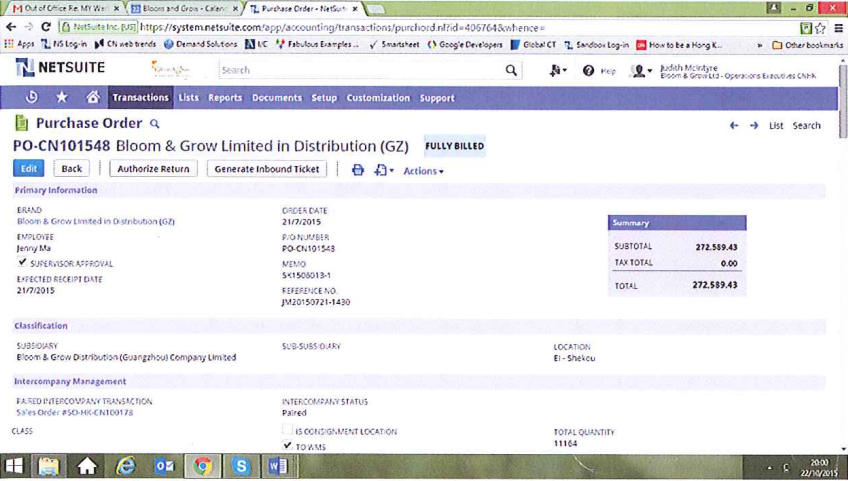The width and height of the screenshot is (848, 481).
Task: Reload the page in Chrome
Action: pyautogui.click(x=46, y=27)
